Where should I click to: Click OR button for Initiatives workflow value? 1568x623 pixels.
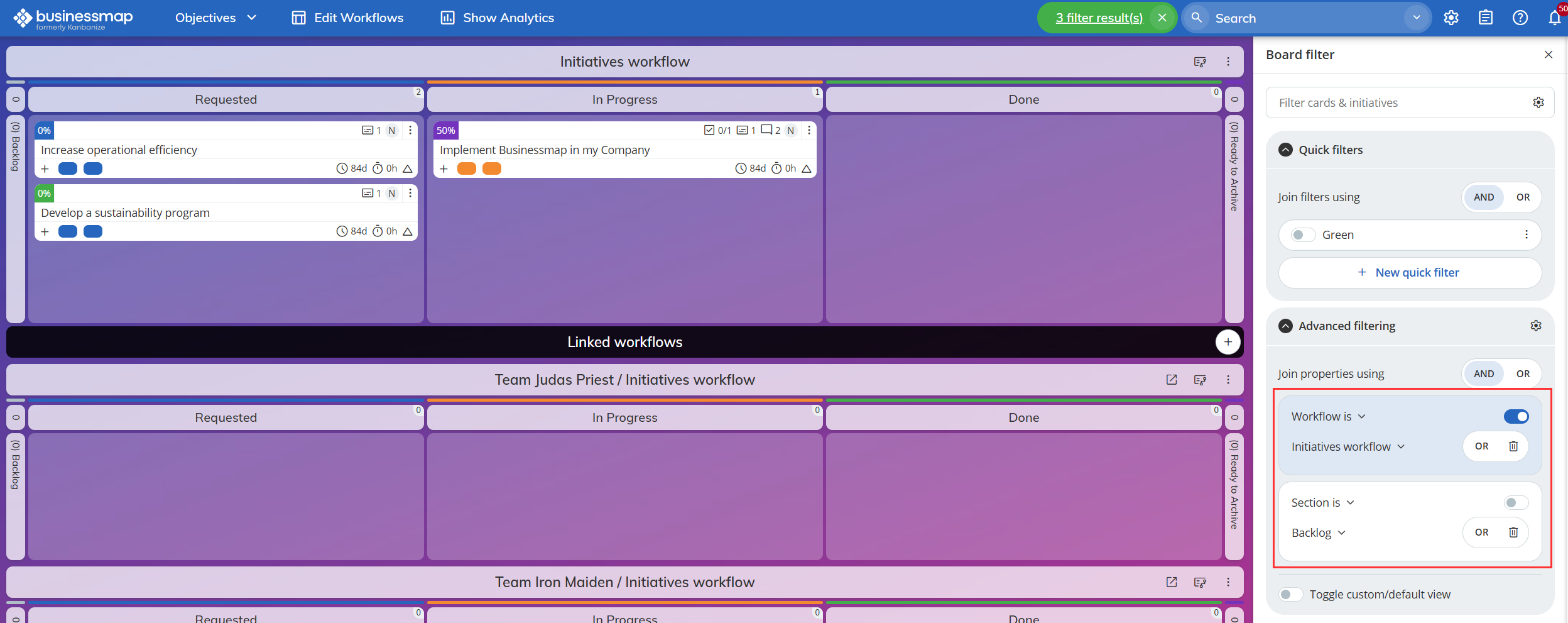[1481, 446]
